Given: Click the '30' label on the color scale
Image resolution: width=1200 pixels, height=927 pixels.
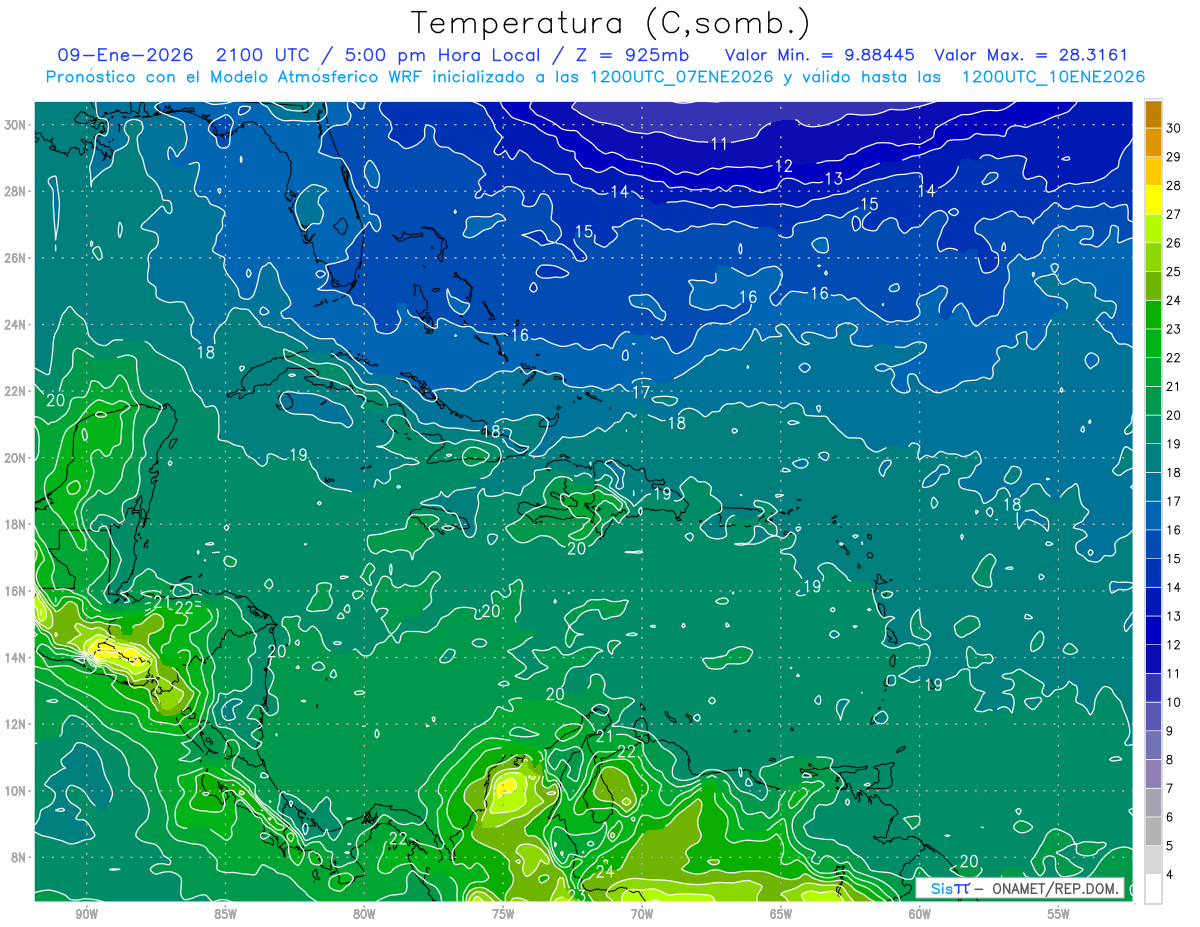Looking at the screenshot, I should tap(1174, 127).
